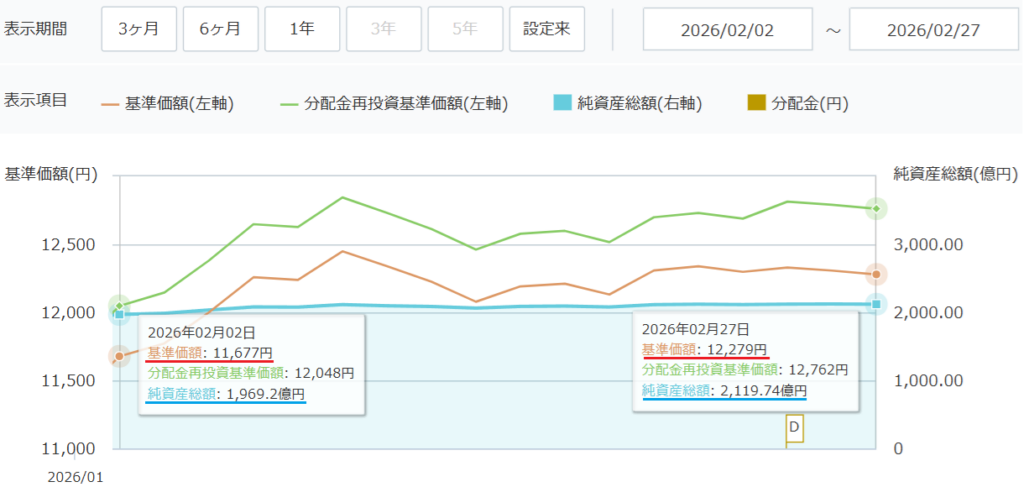Click the green start marker of reinvested line

pyautogui.click(x=119, y=306)
